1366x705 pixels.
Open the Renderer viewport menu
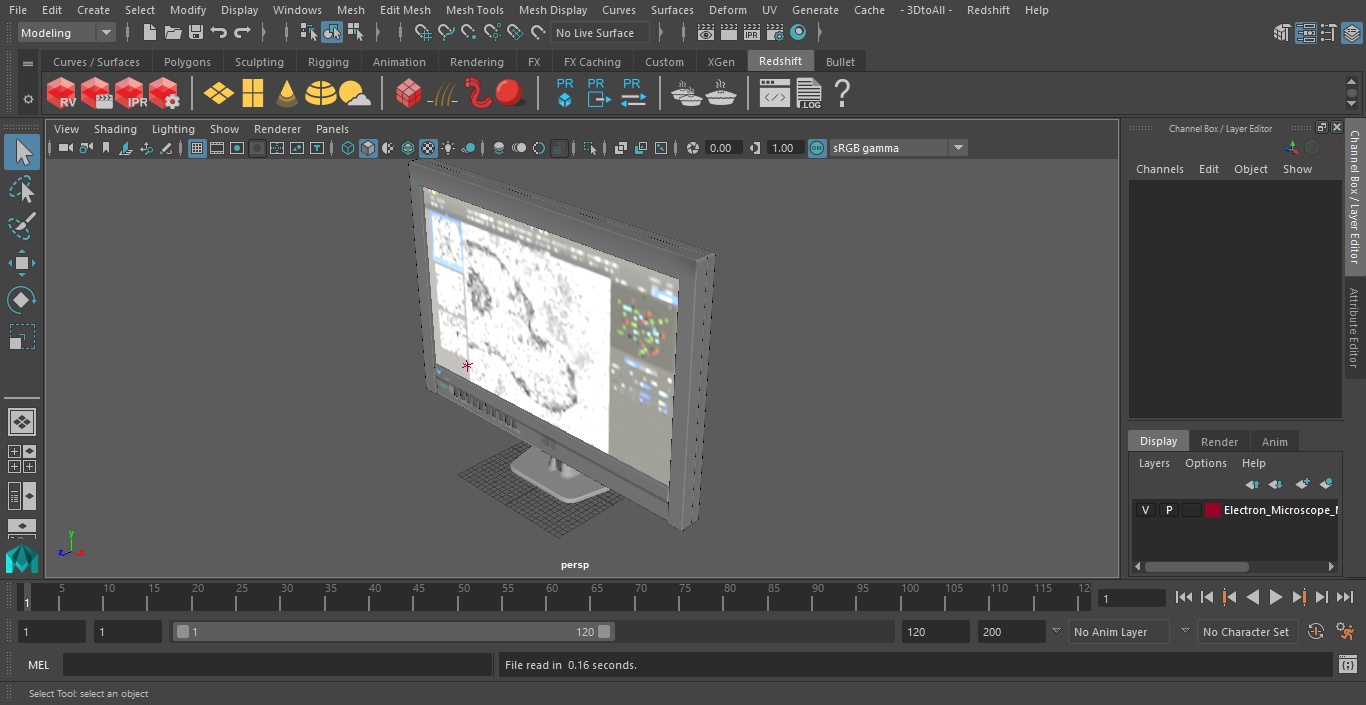pyautogui.click(x=277, y=129)
